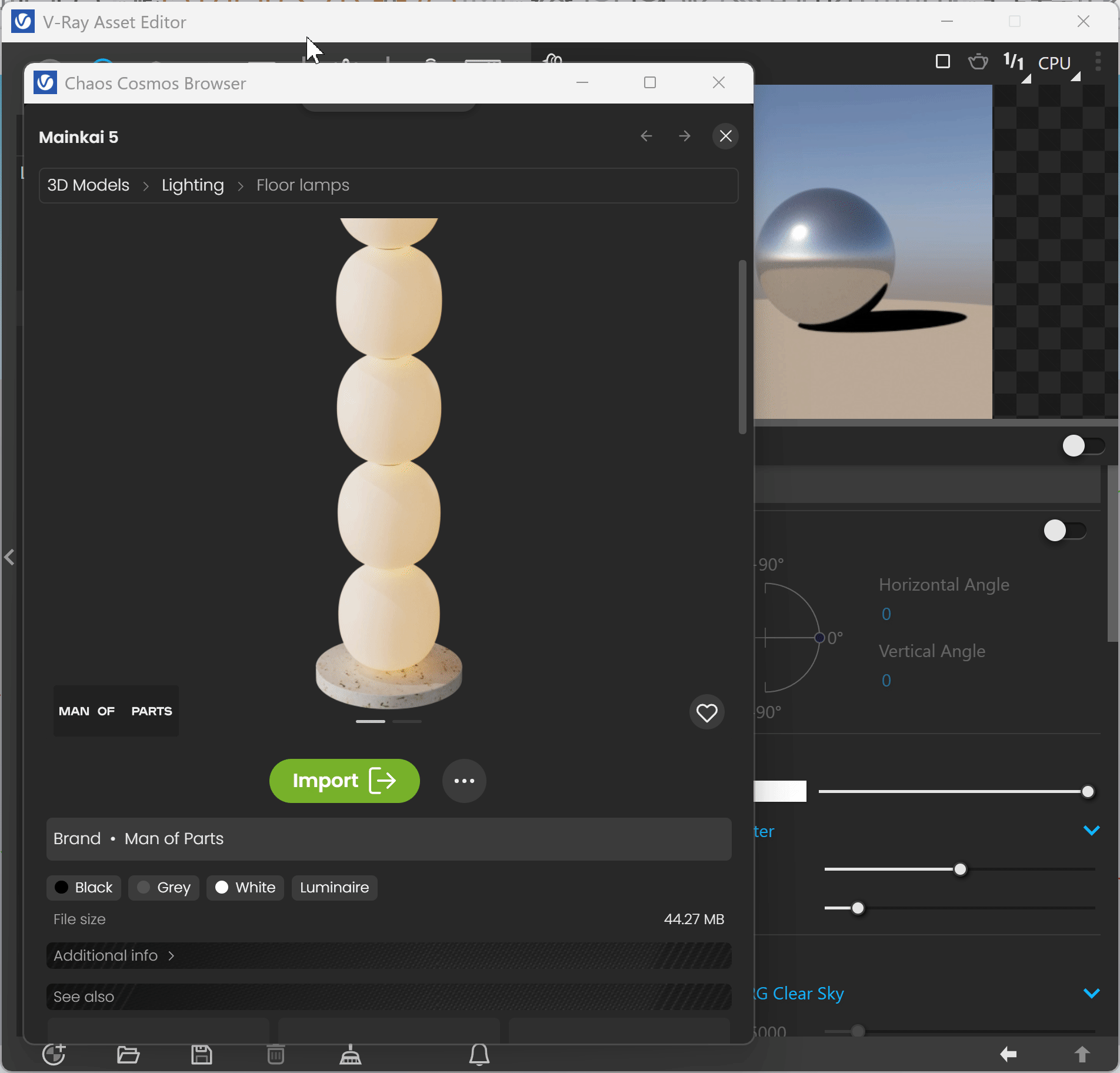Image resolution: width=1120 pixels, height=1073 pixels.
Task: Click the Chaos Cosmos Browser logo icon
Action: coord(45,83)
